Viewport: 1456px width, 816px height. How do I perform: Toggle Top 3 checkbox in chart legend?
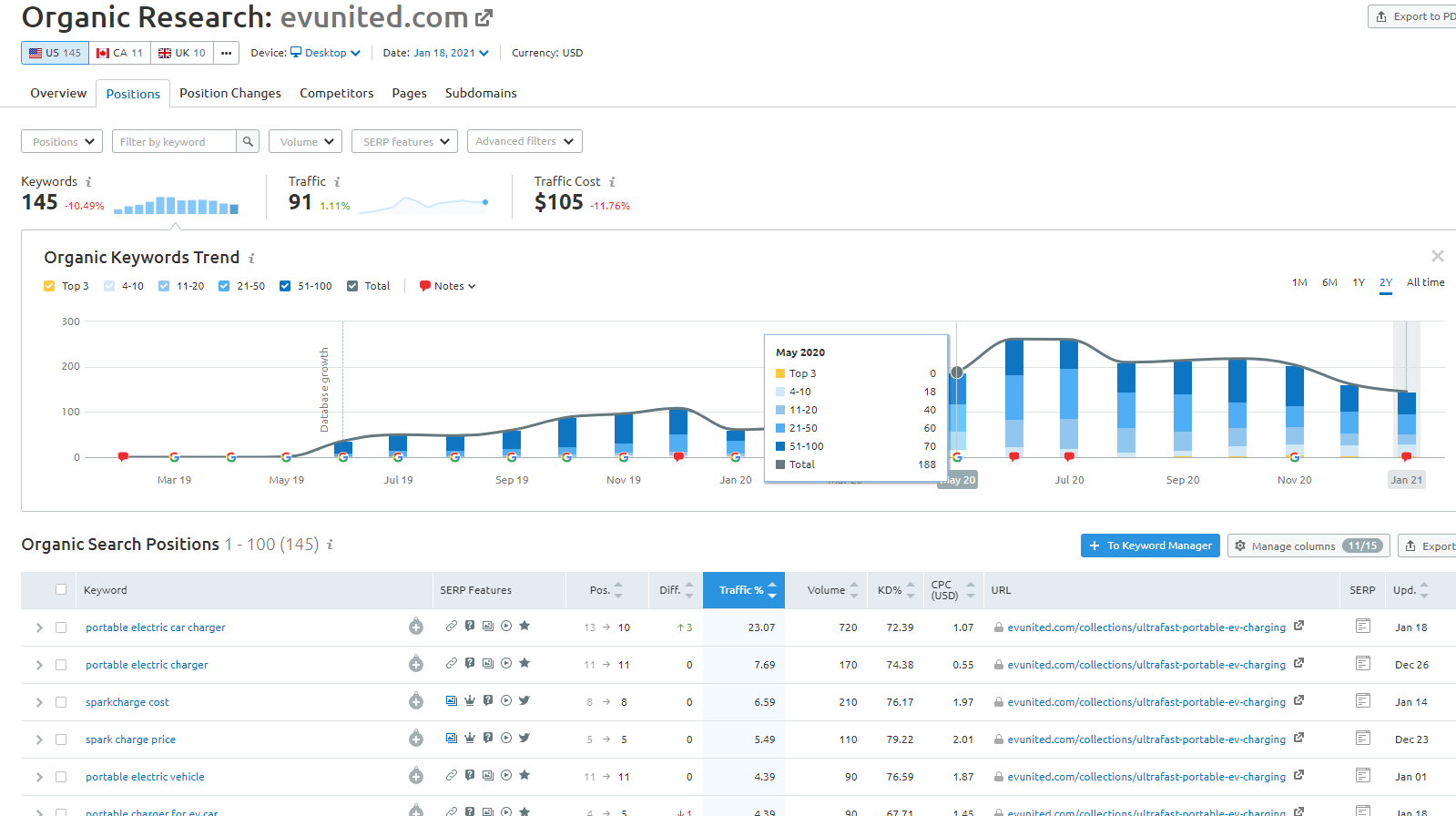click(x=49, y=286)
